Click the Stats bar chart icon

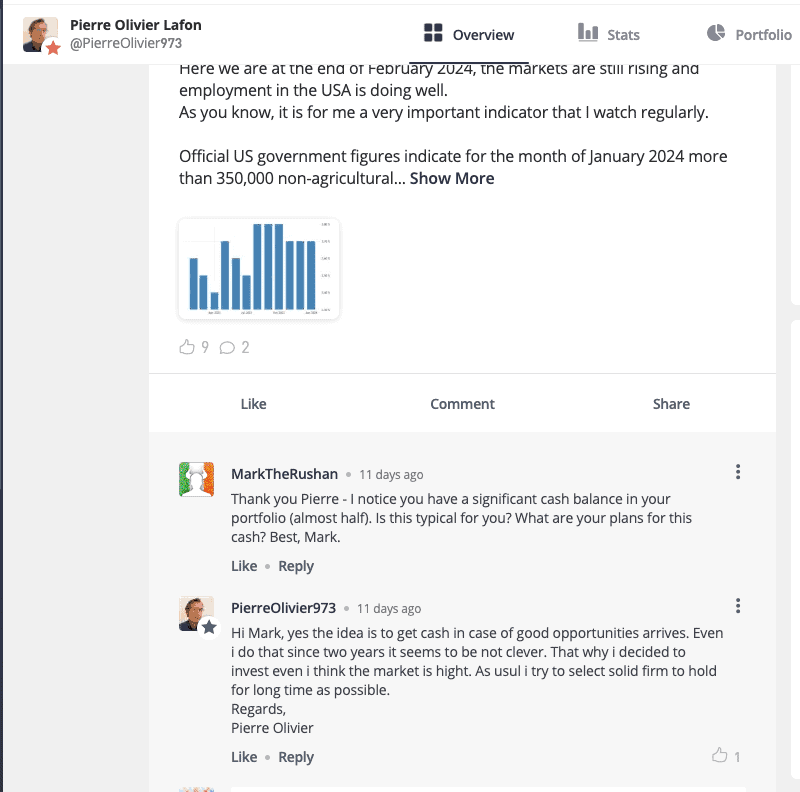[588, 34]
